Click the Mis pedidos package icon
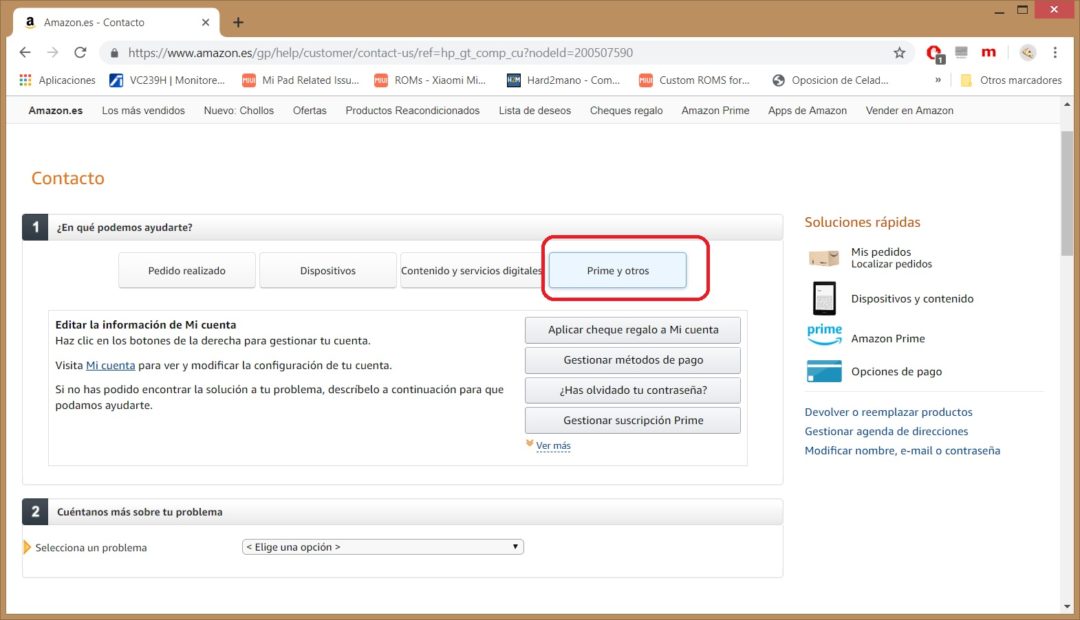 click(823, 257)
